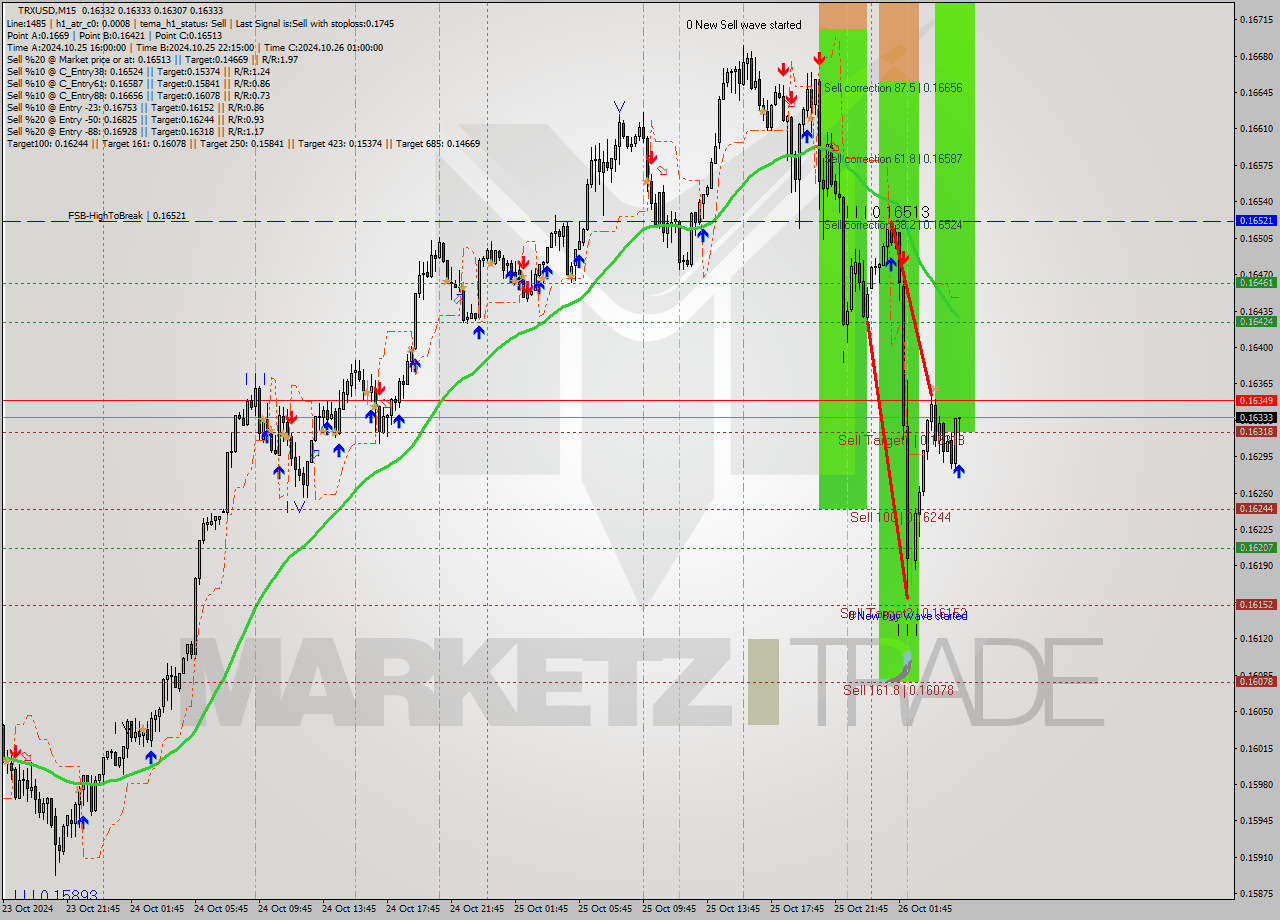Click the 'Sell %10 @ C_Entry88: 0.16656' line

138,95
